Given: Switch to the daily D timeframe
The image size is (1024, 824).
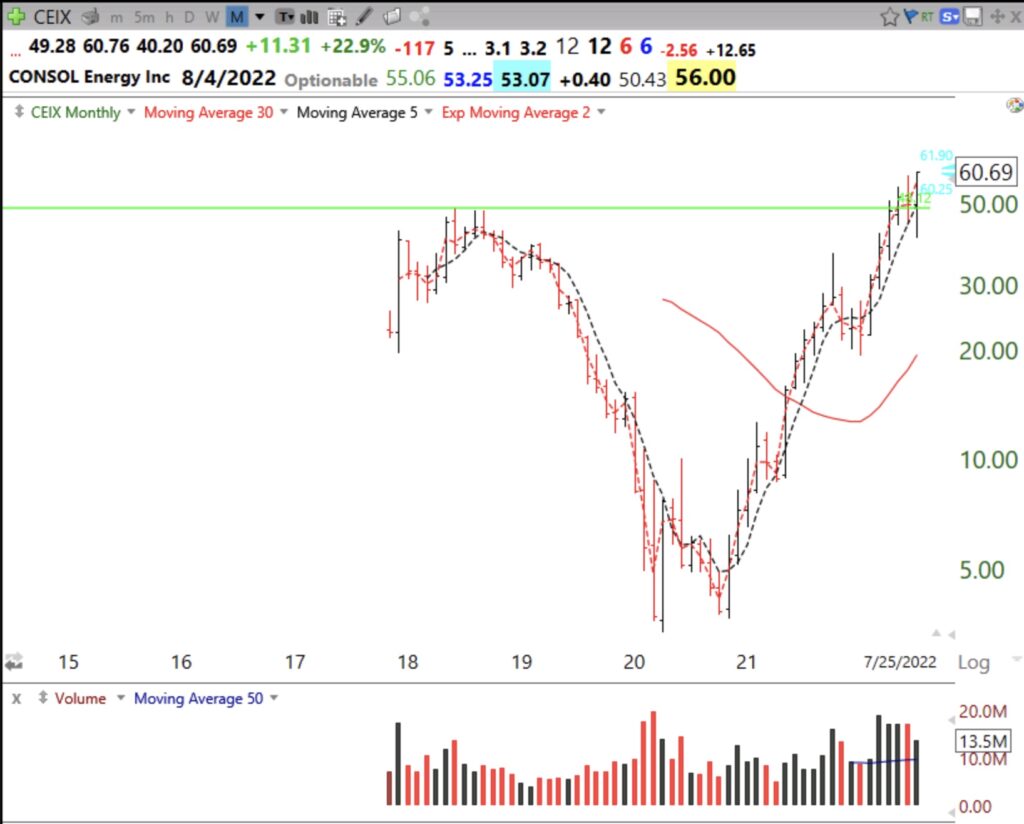Looking at the screenshot, I should [188, 17].
